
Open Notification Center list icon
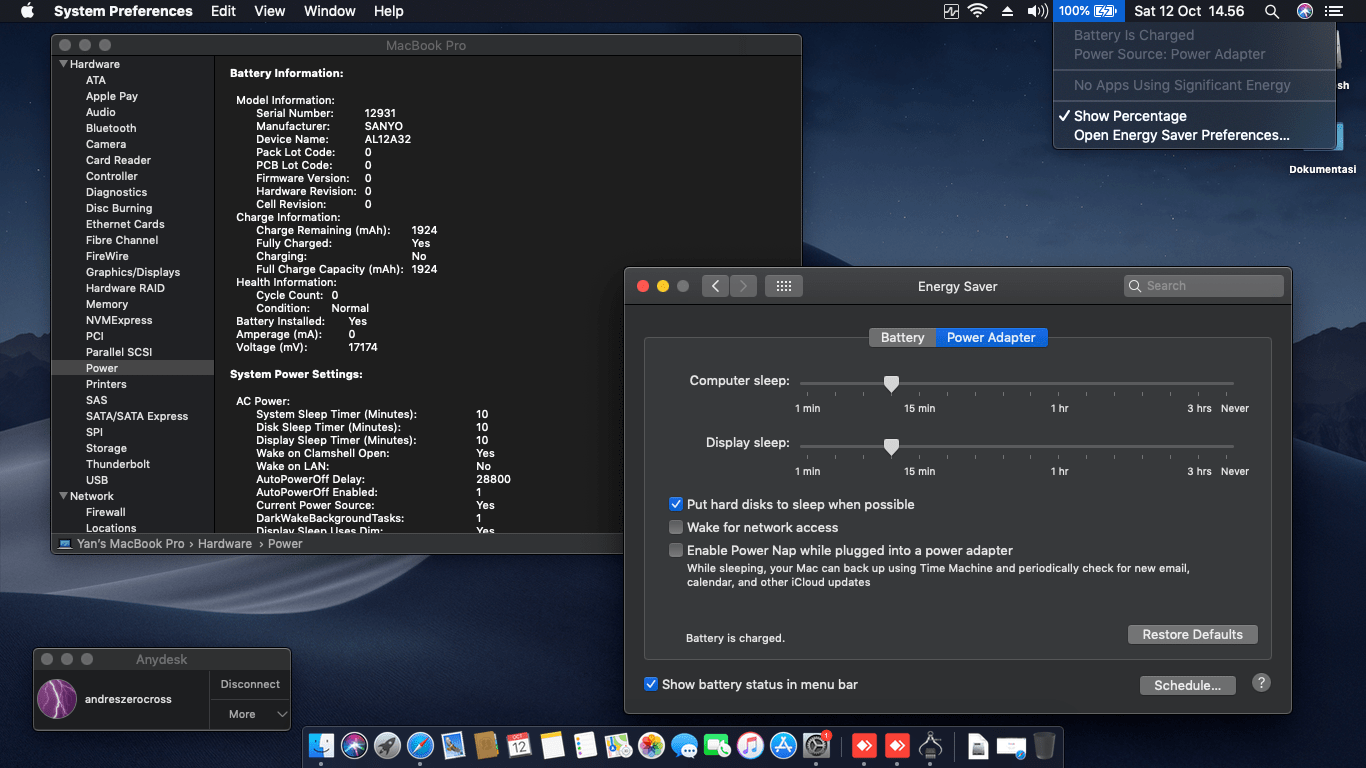point(1333,11)
